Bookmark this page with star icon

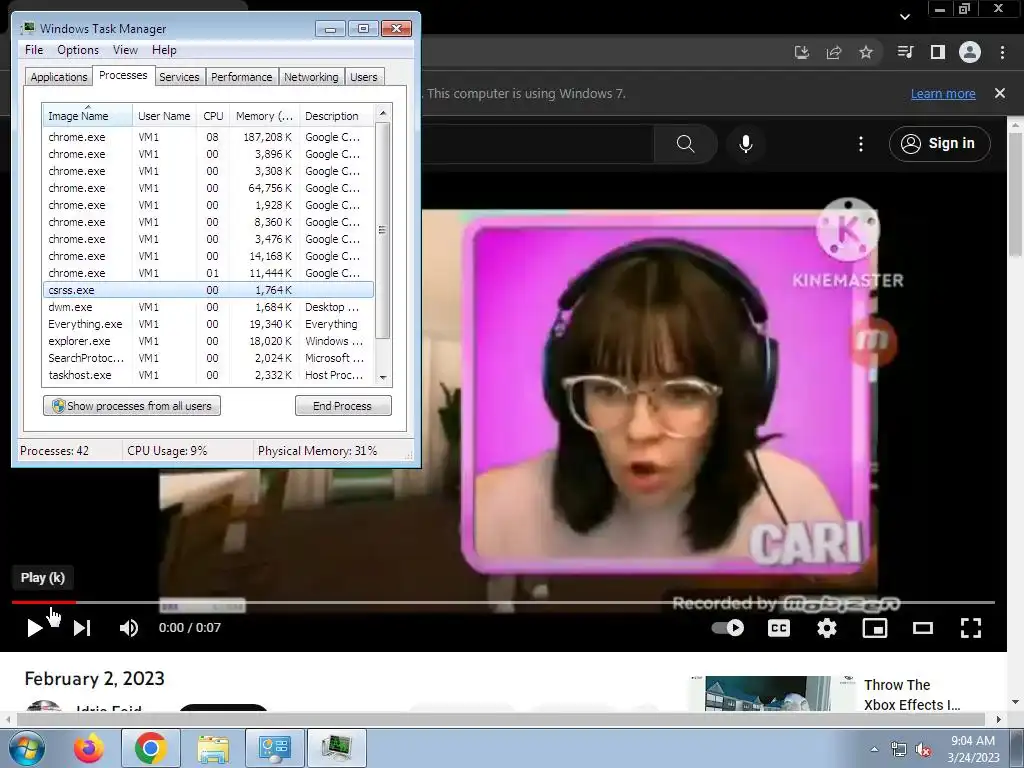click(x=866, y=52)
